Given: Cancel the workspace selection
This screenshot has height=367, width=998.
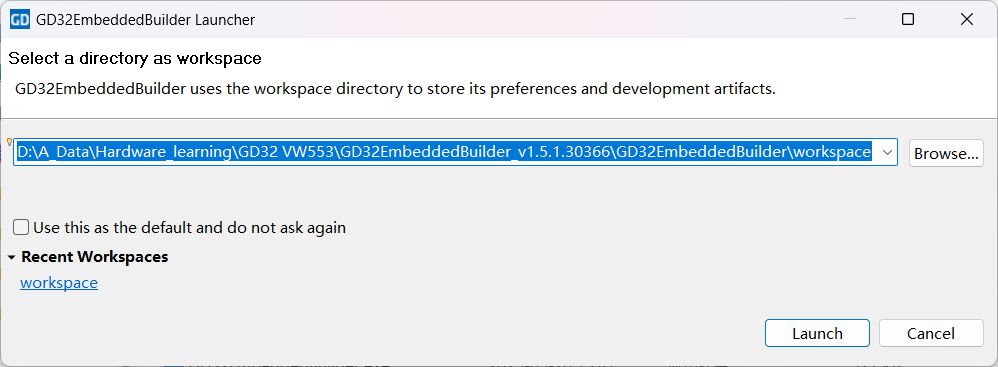Looking at the screenshot, I should (x=931, y=333).
